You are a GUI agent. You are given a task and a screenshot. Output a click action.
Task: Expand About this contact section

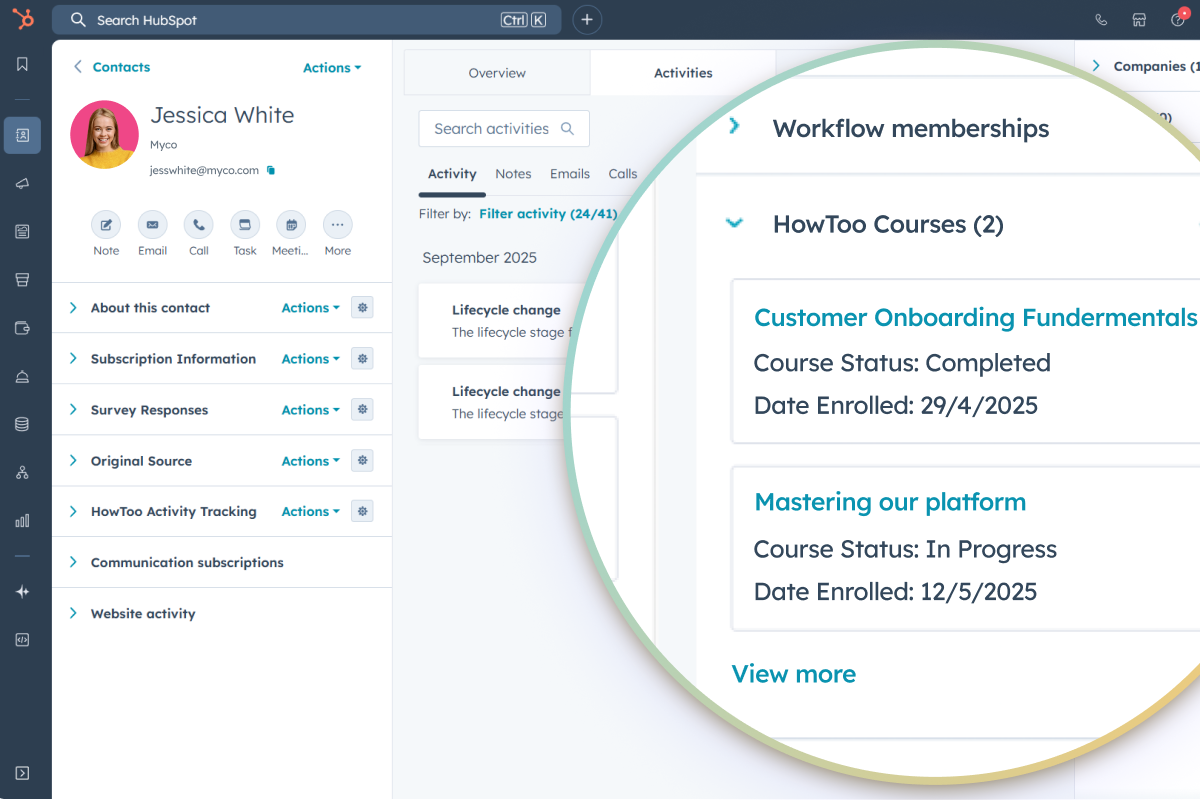tap(73, 308)
